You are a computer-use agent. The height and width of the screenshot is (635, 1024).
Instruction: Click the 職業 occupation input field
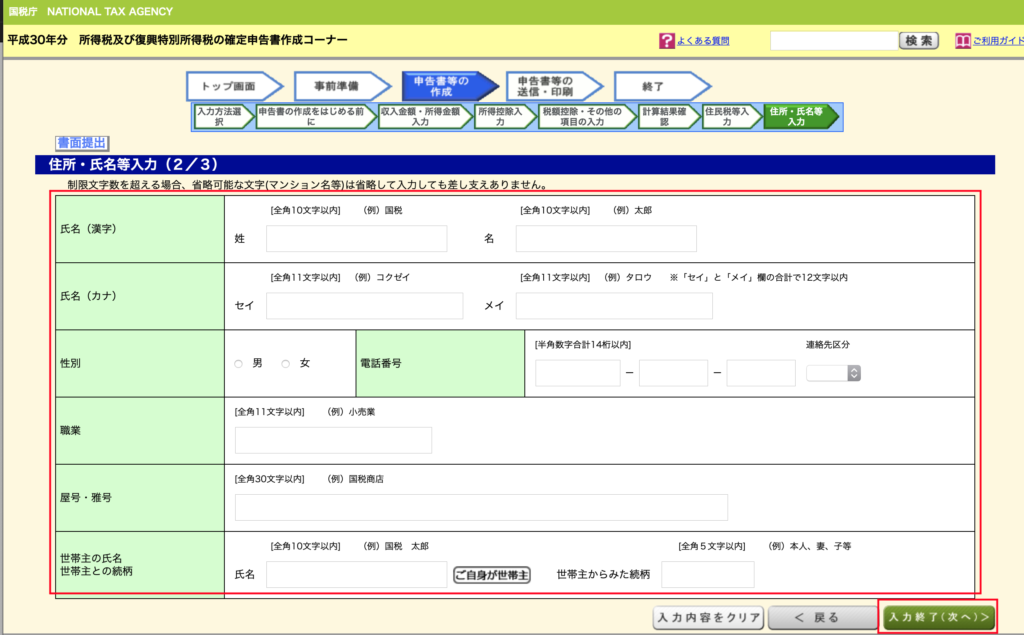click(333, 440)
